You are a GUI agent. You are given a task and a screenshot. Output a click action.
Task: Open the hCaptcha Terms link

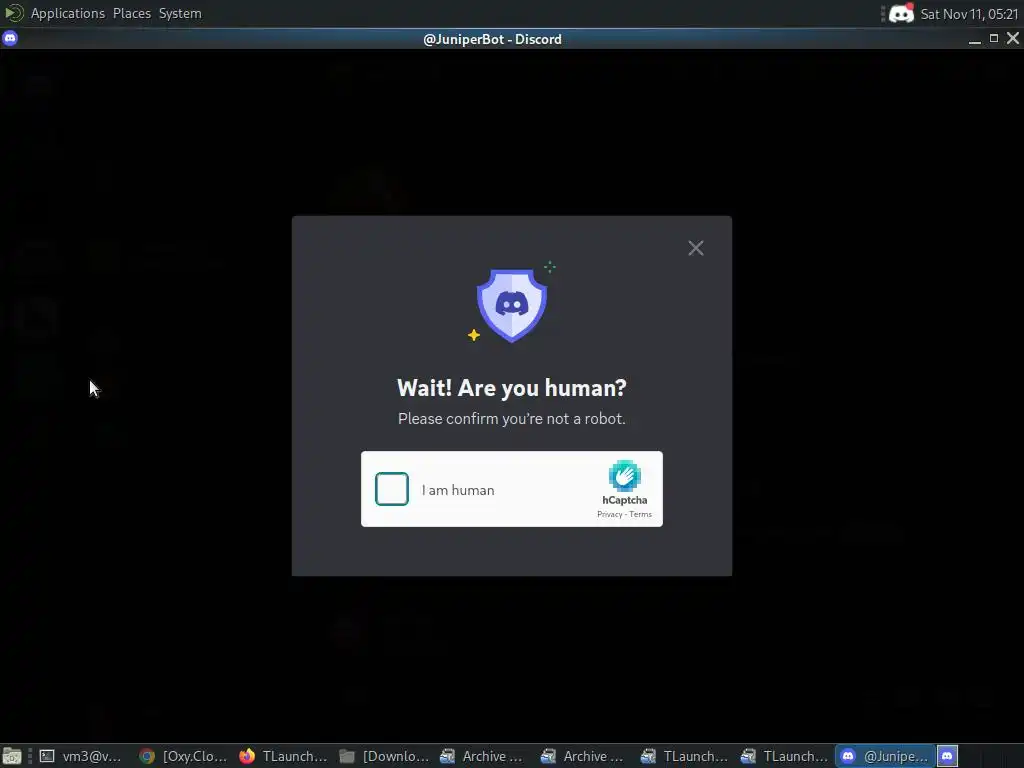[641, 515]
